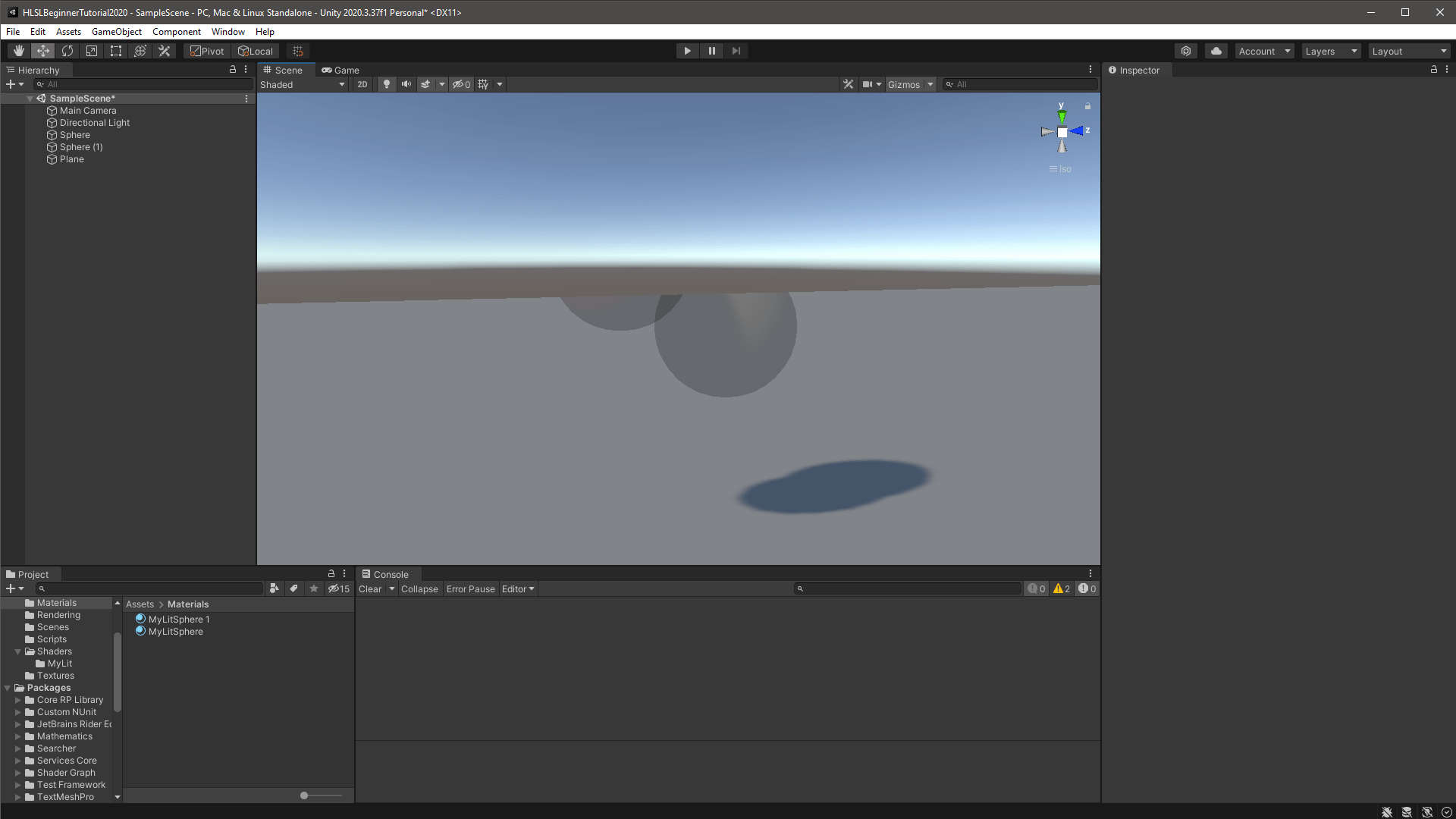Screen dimensions: 1456x819
Task: Select the Rect tool
Action: click(115, 51)
